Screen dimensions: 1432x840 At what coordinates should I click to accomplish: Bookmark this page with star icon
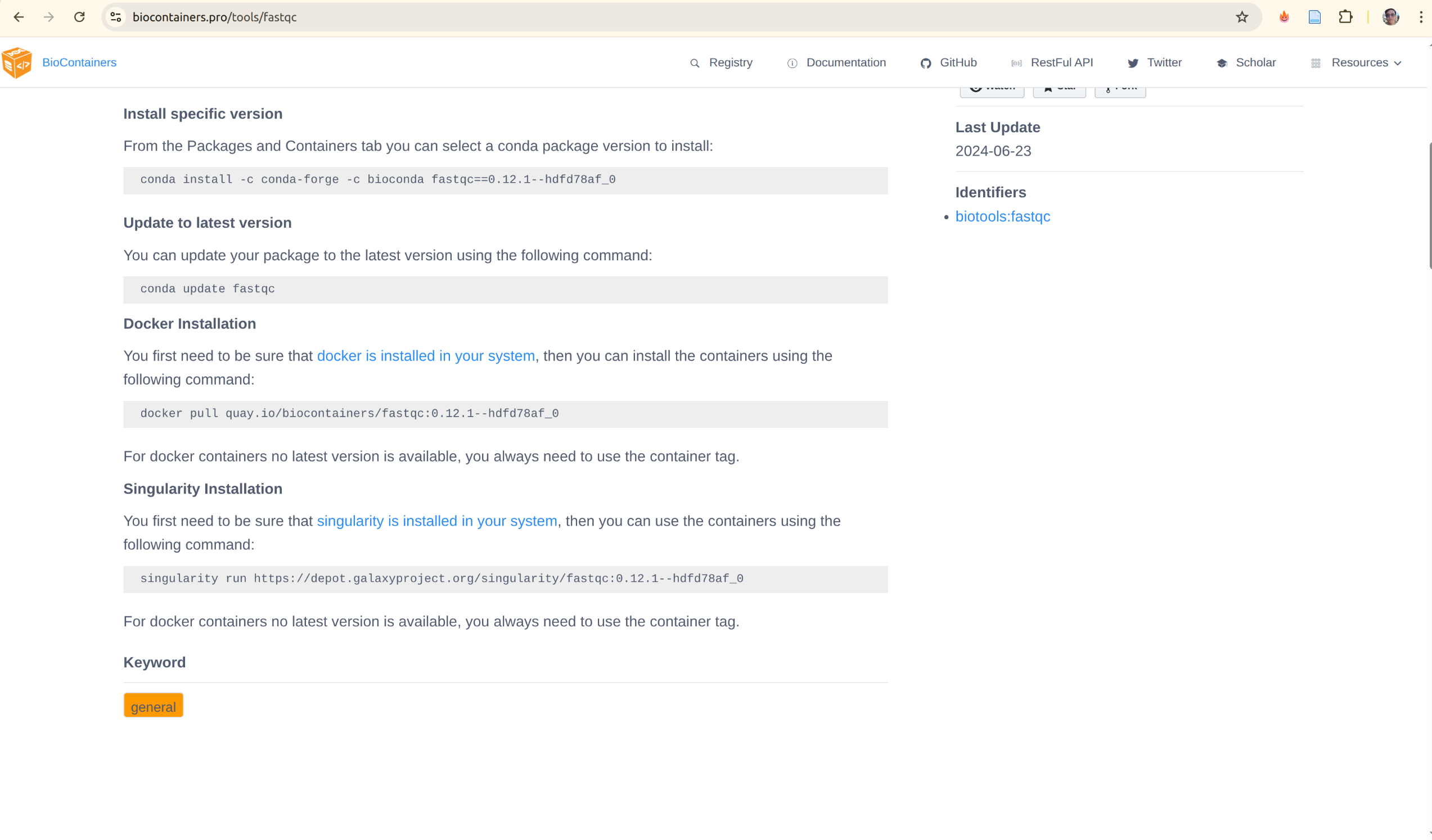point(1242,17)
